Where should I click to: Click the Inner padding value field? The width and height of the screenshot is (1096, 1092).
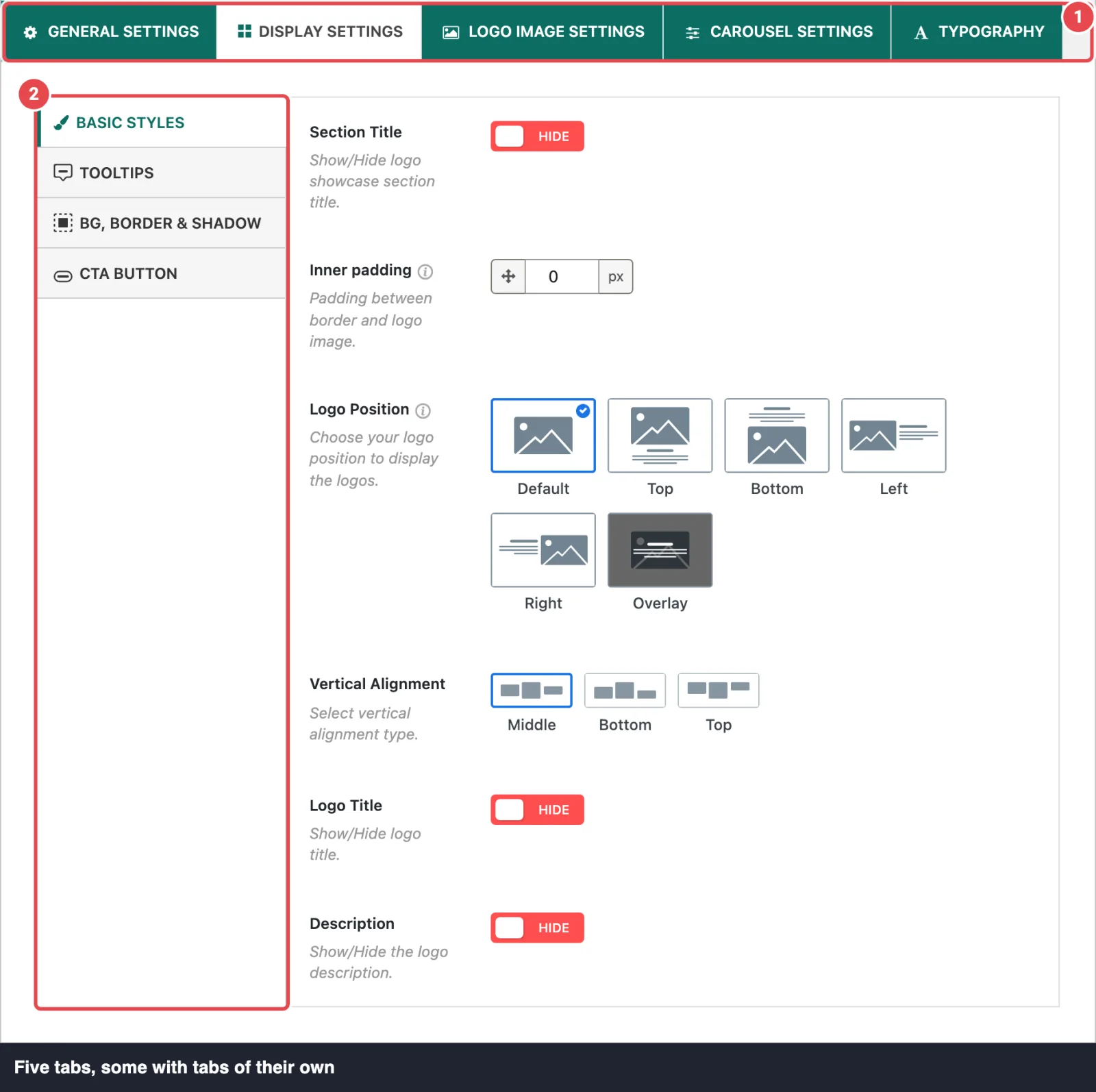click(562, 277)
